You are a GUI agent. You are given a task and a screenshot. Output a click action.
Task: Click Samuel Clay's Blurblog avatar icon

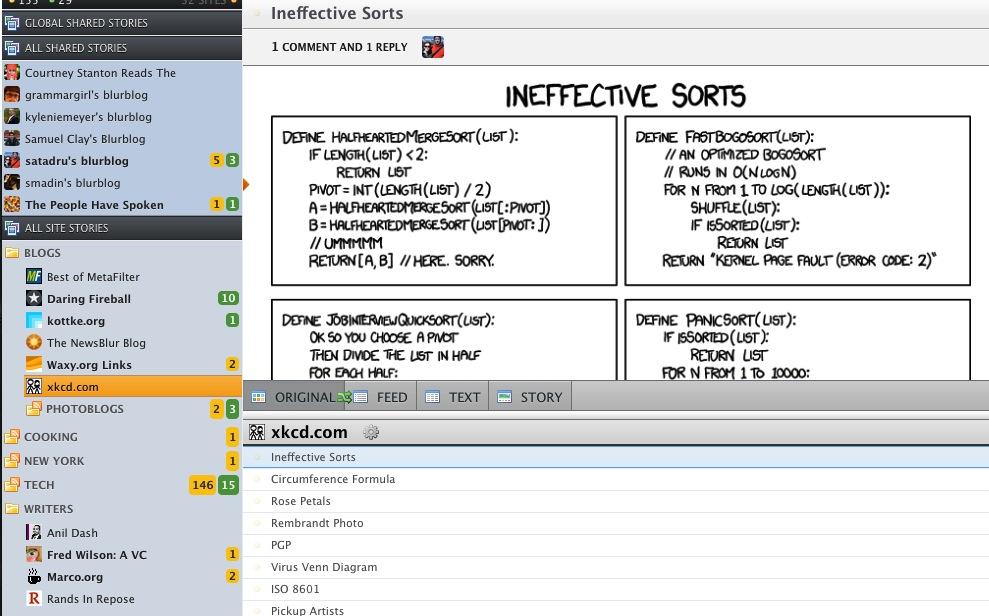[12, 139]
